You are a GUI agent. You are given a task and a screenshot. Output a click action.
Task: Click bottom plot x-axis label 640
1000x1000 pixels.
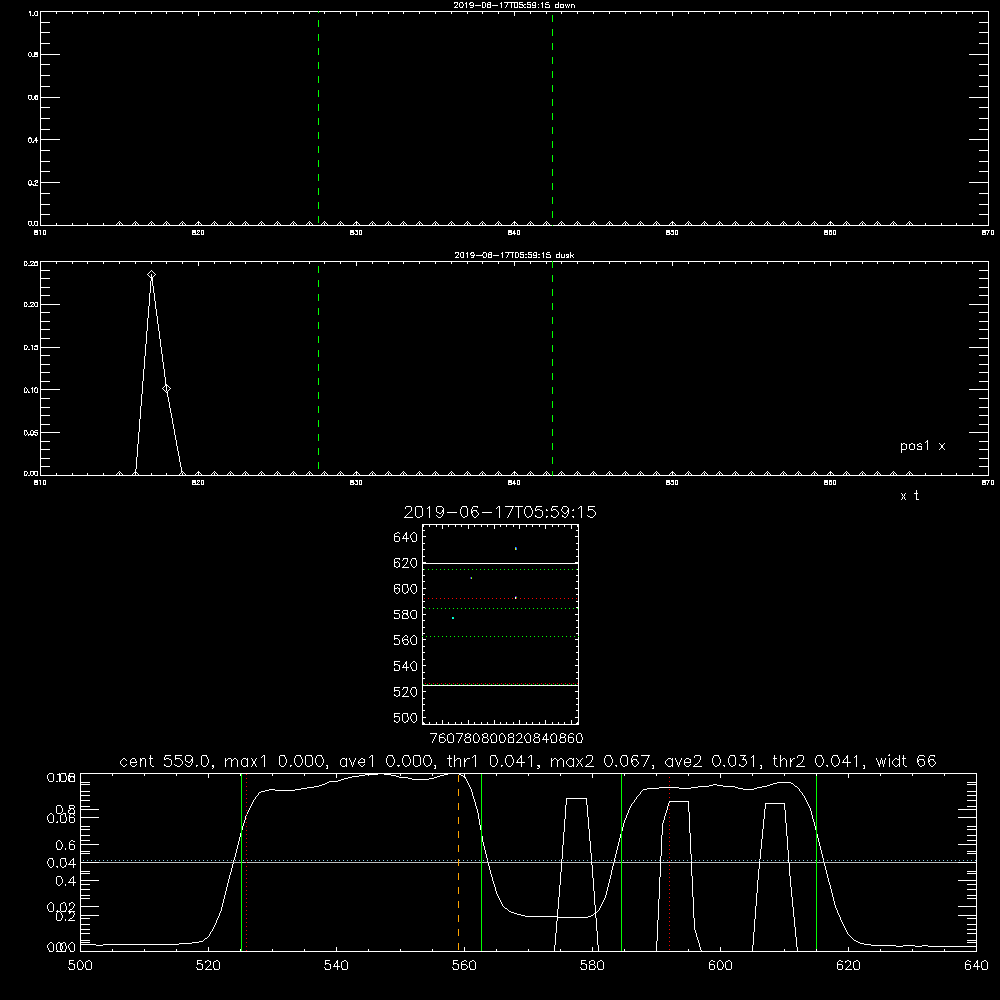pos(976,966)
